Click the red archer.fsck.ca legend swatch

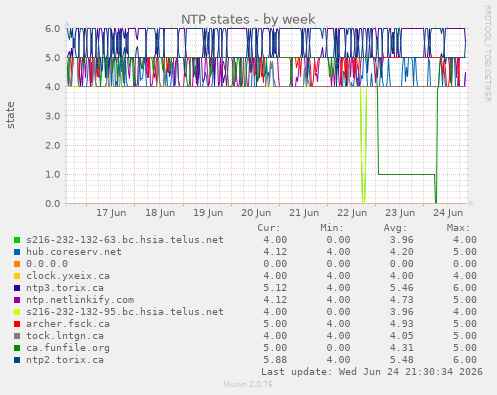(17, 324)
